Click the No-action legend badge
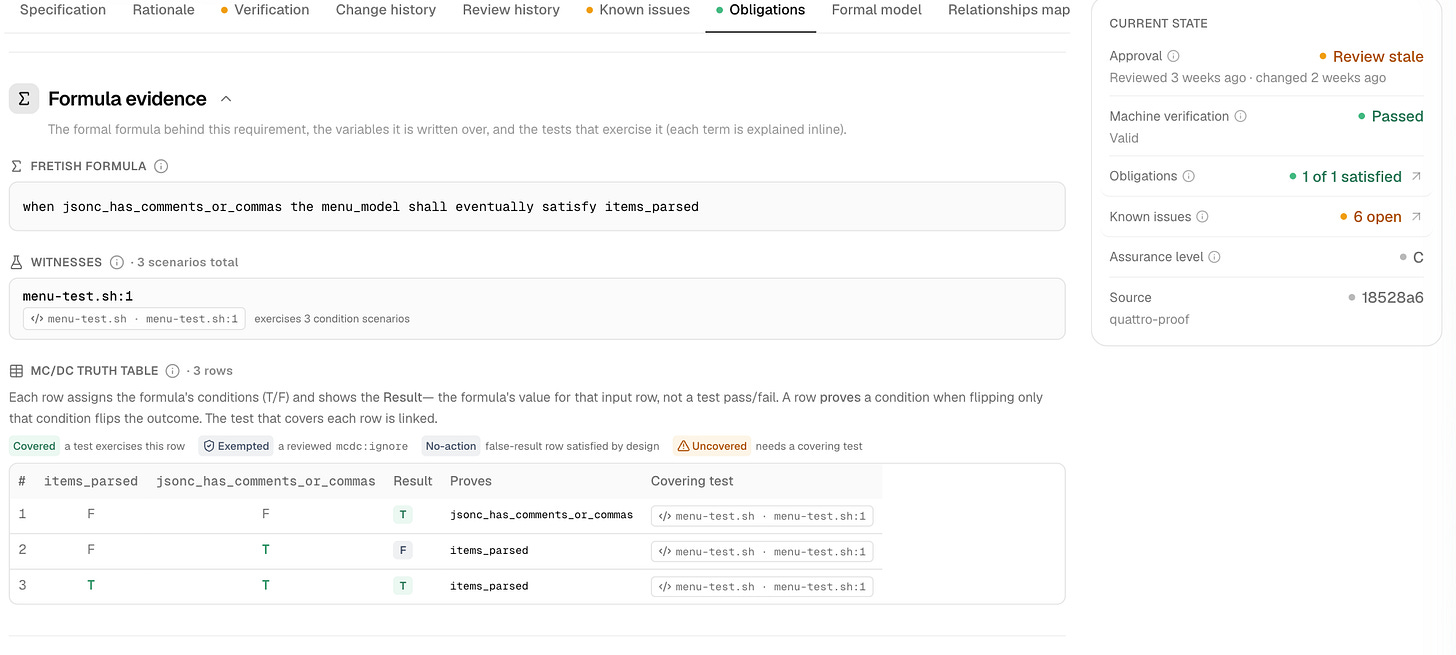Image resolution: width=1456 pixels, height=655 pixels. pos(450,446)
